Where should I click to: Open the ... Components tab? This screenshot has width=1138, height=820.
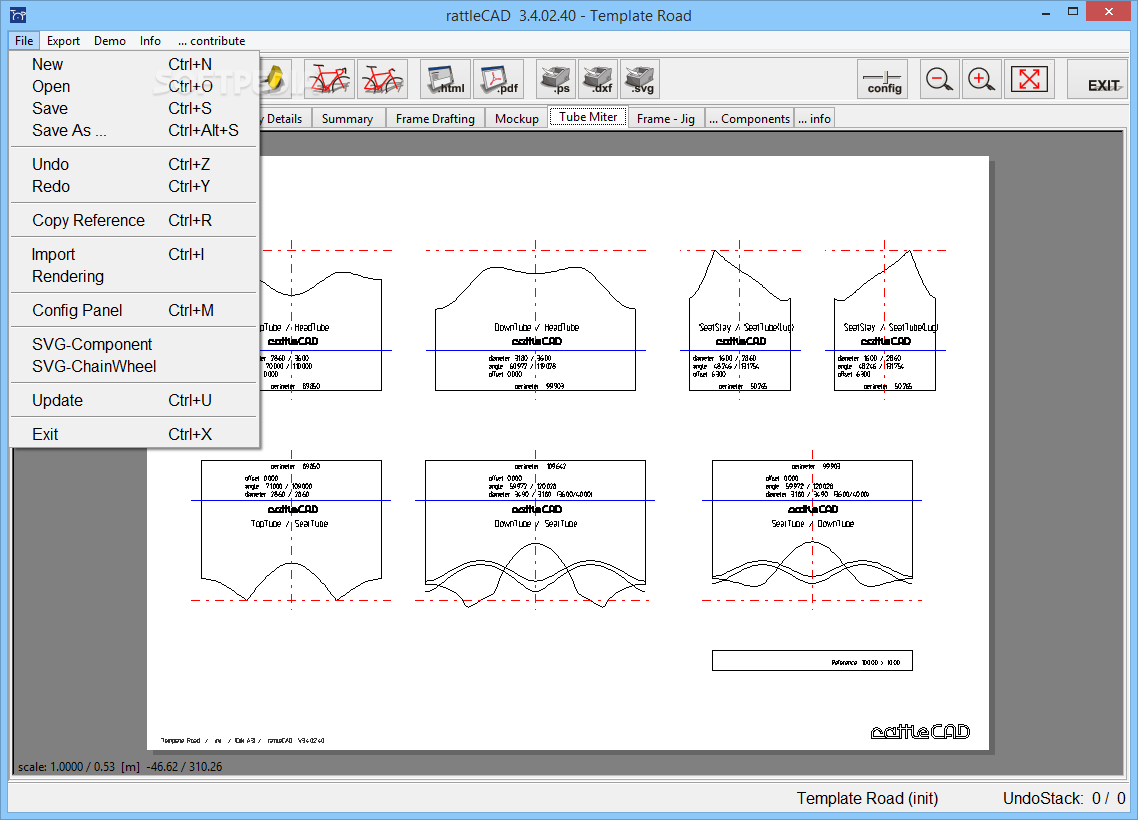click(749, 118)
